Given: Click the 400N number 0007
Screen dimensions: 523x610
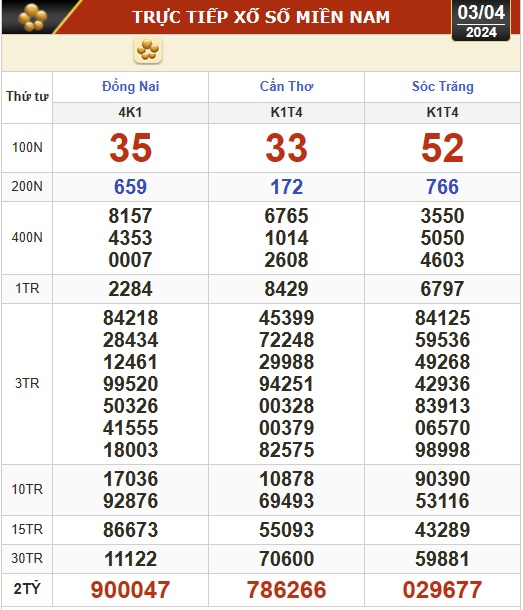Looking at the screenshot, I should click(130, 260).
